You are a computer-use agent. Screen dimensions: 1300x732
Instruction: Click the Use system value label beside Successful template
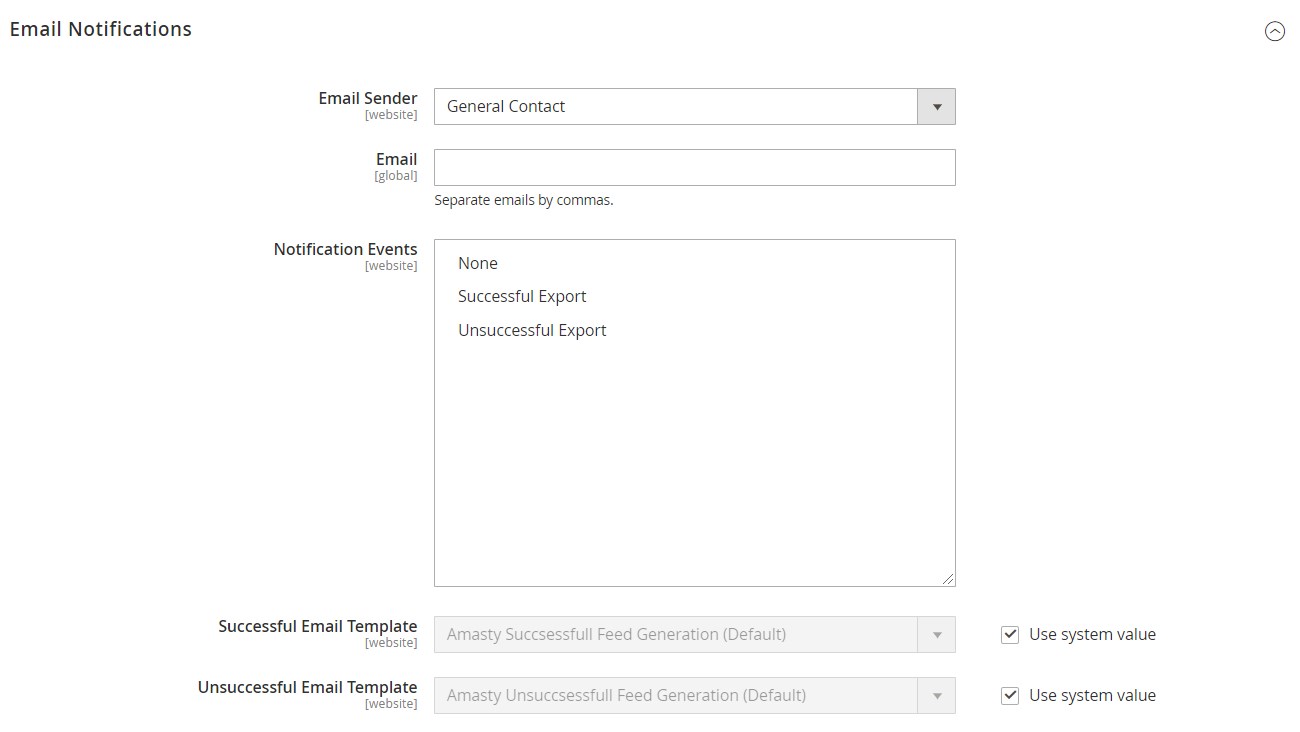(1092, 634)
